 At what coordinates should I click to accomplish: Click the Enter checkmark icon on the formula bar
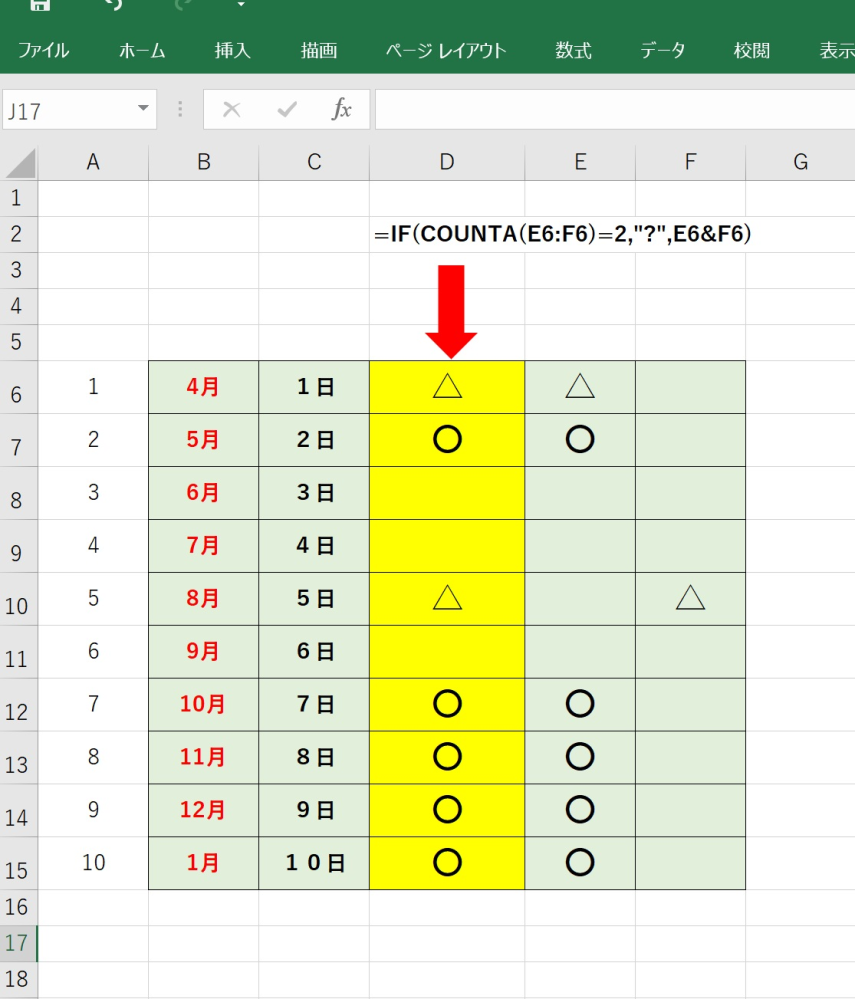tap(288, 110)
